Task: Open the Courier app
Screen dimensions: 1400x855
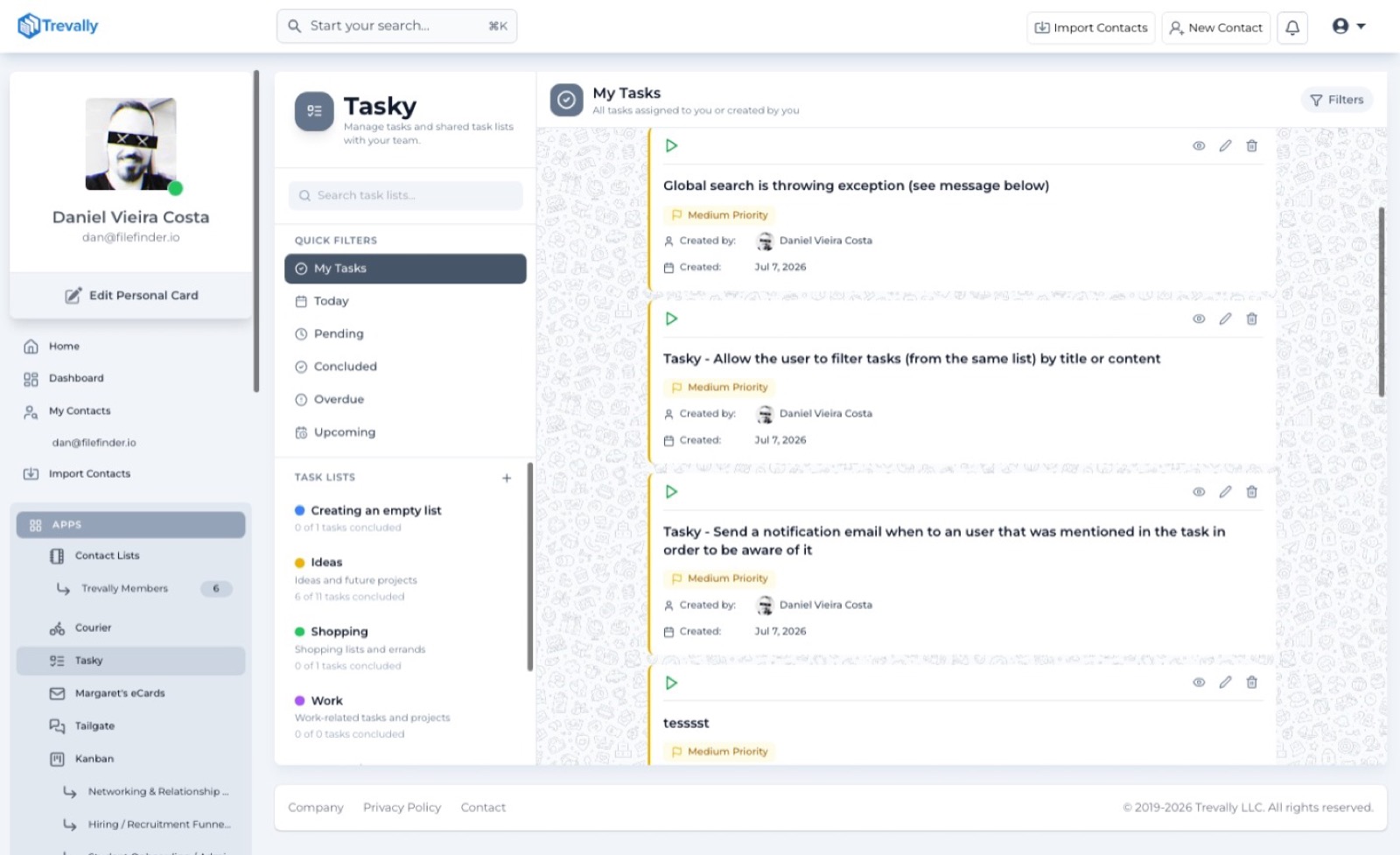Action: 93,628
